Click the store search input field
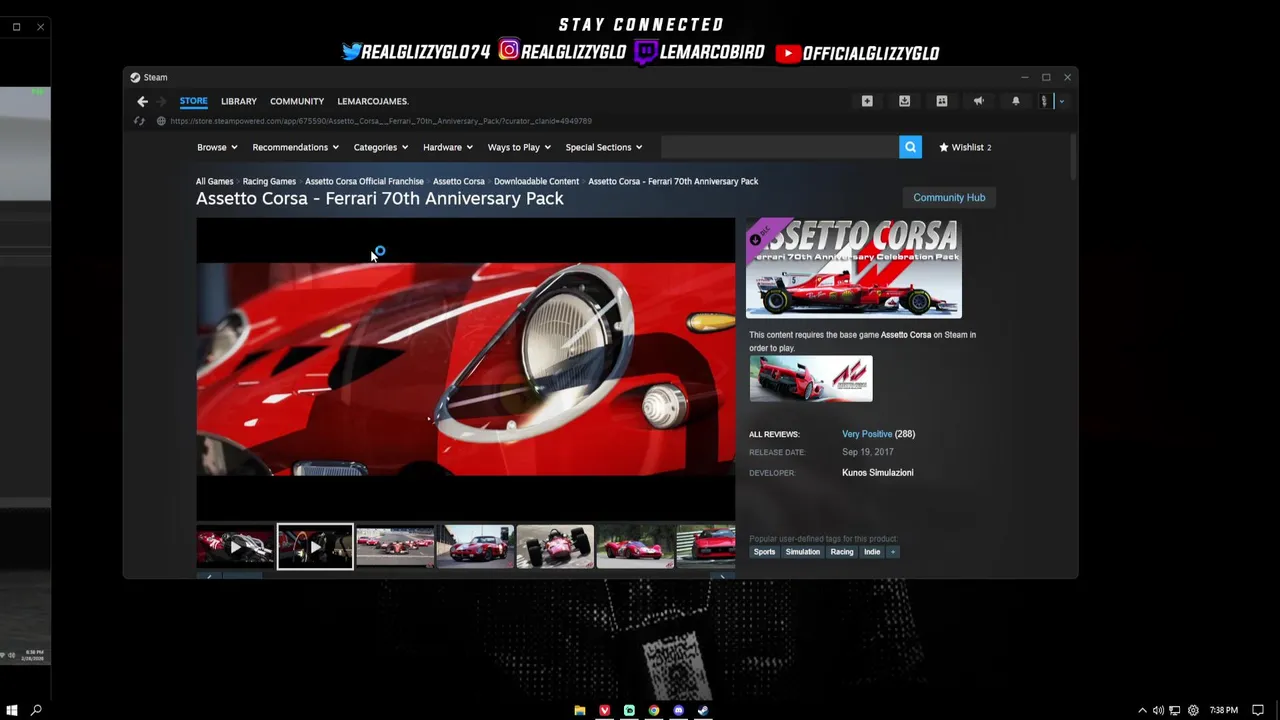Image resolution: width=1280 pixels, height=720 pixels. [x=780, y=147]
